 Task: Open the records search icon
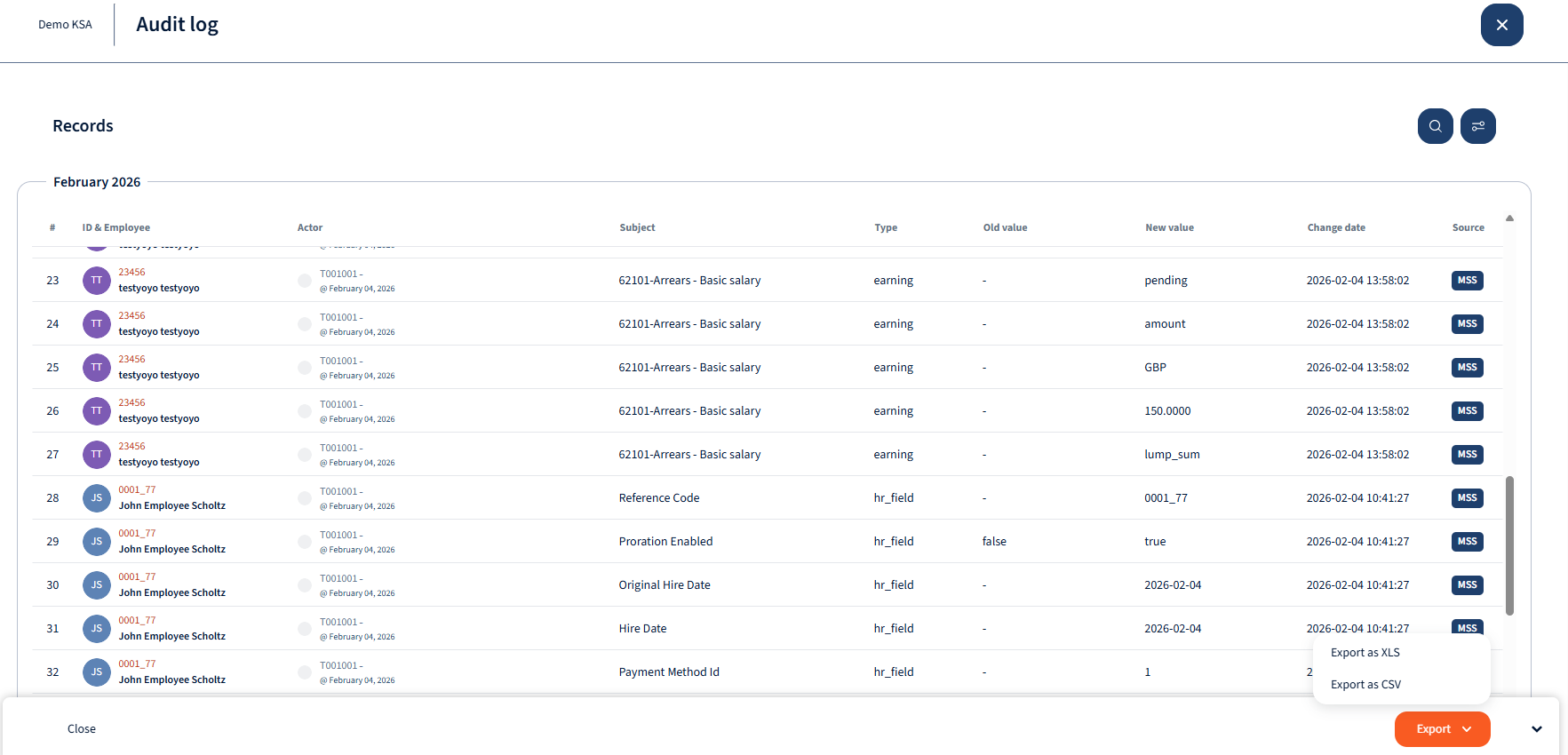tap(1435, 126)
